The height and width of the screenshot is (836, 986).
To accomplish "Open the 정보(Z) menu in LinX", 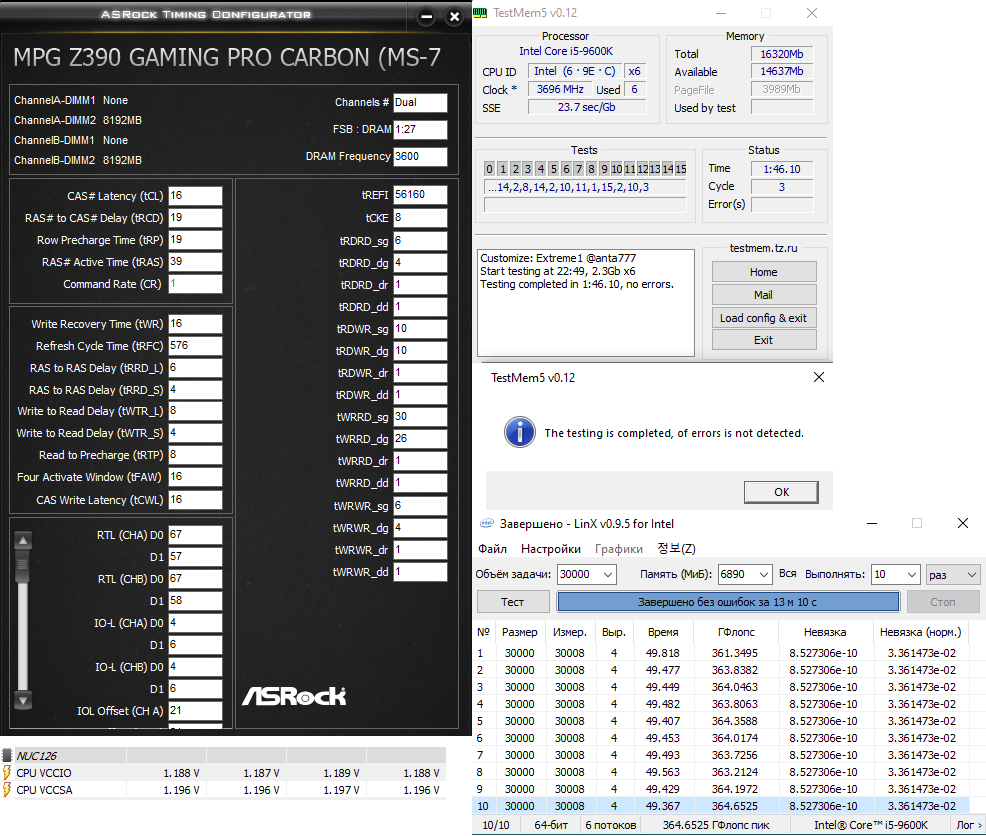I will [x=677, y=549].
